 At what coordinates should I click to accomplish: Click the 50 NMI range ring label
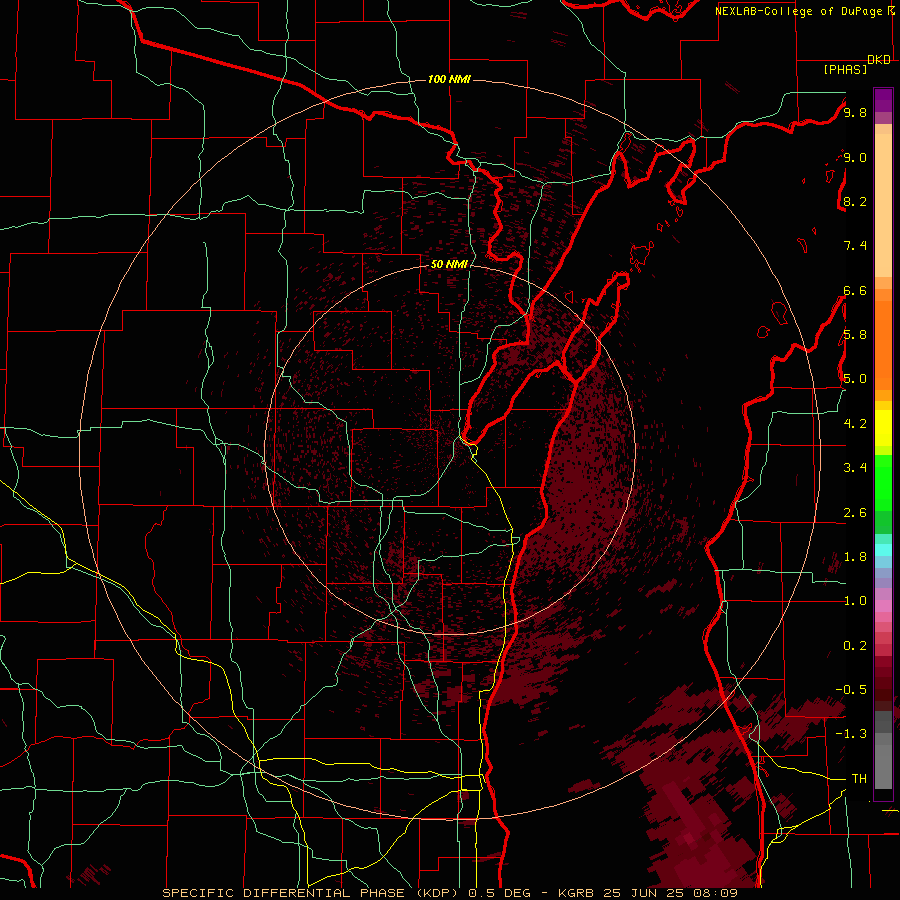point(449,264)
